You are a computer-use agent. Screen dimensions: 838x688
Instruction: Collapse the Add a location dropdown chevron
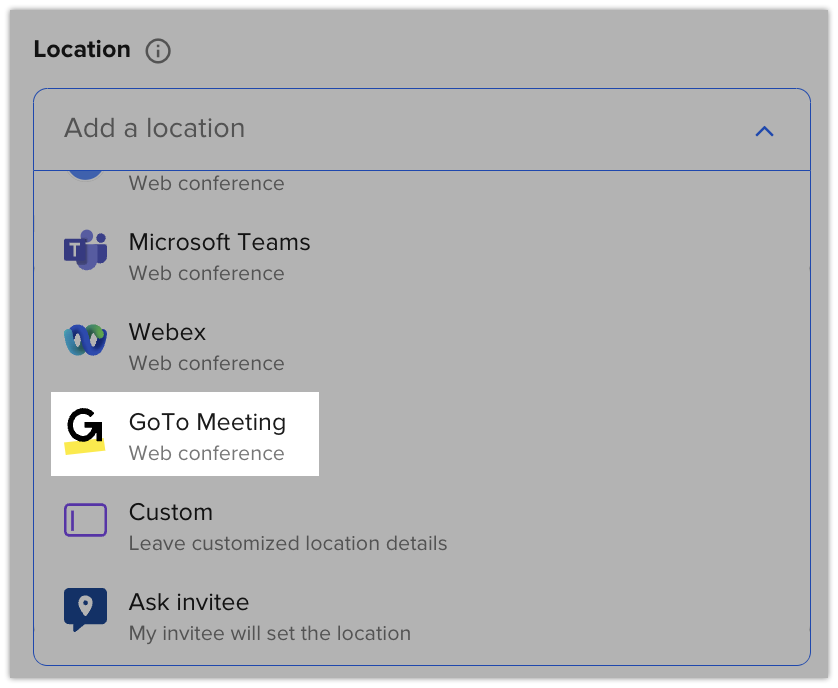pyautogui.click(x=764, y=131)
